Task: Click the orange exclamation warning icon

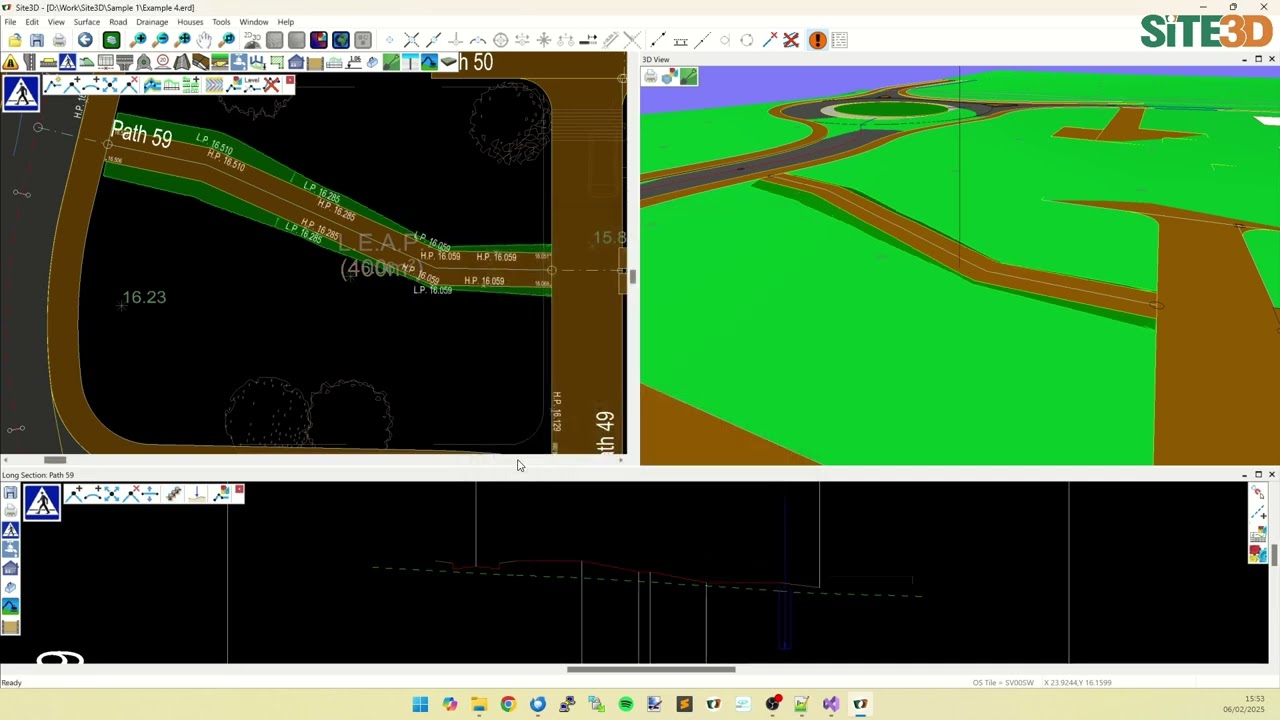Action: click(818, 40)
